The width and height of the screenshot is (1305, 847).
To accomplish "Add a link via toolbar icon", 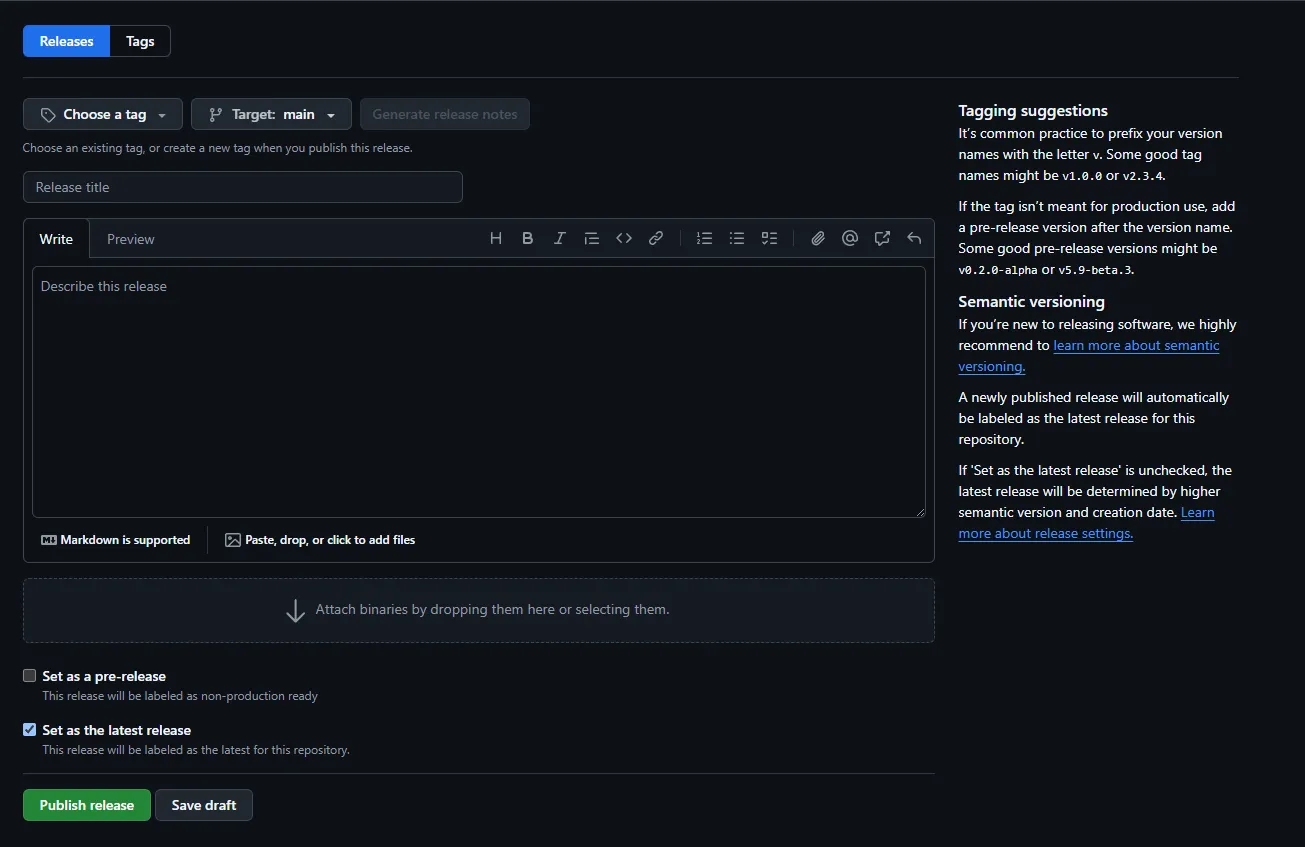I will coord(656,238).
